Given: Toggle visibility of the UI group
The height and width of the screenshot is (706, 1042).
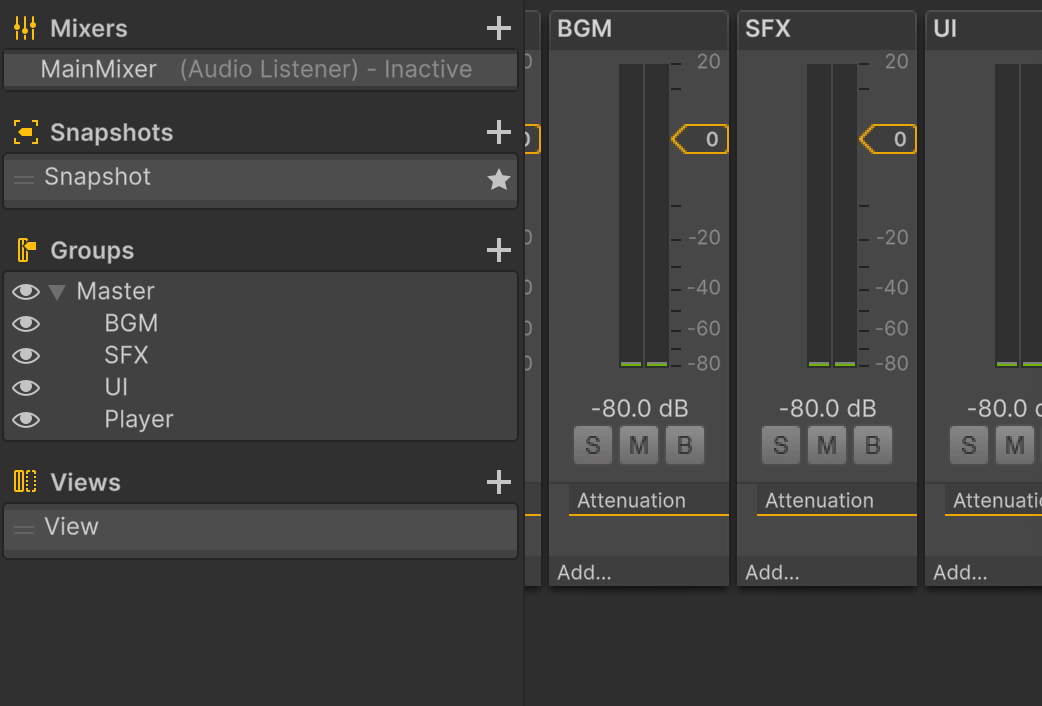Looking at the screenshot, I should pos(26,387).
